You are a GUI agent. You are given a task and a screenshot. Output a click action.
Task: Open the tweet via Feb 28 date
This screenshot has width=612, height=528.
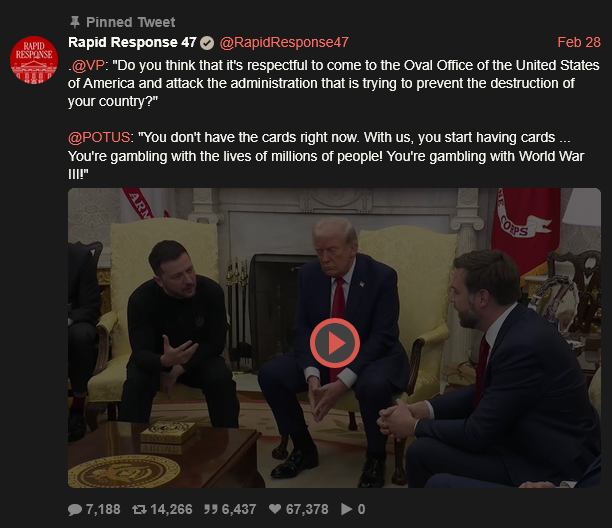coord(578,42)
